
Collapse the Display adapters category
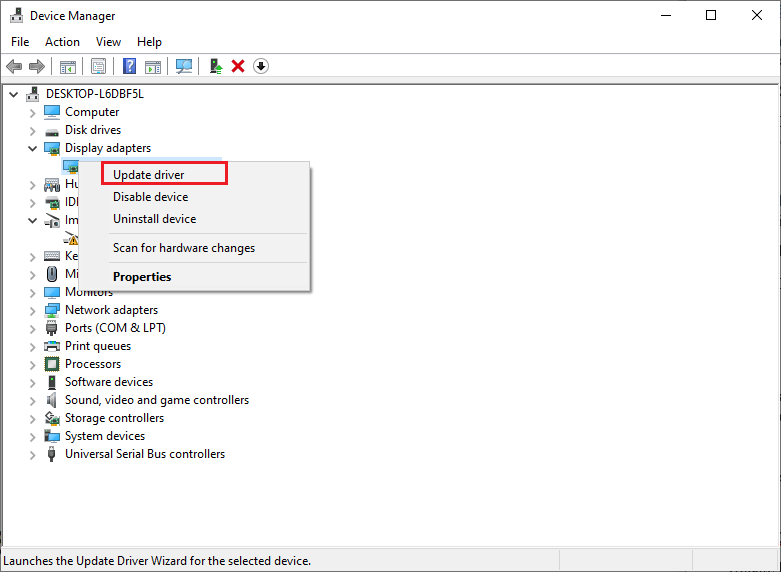coord(32,148)
